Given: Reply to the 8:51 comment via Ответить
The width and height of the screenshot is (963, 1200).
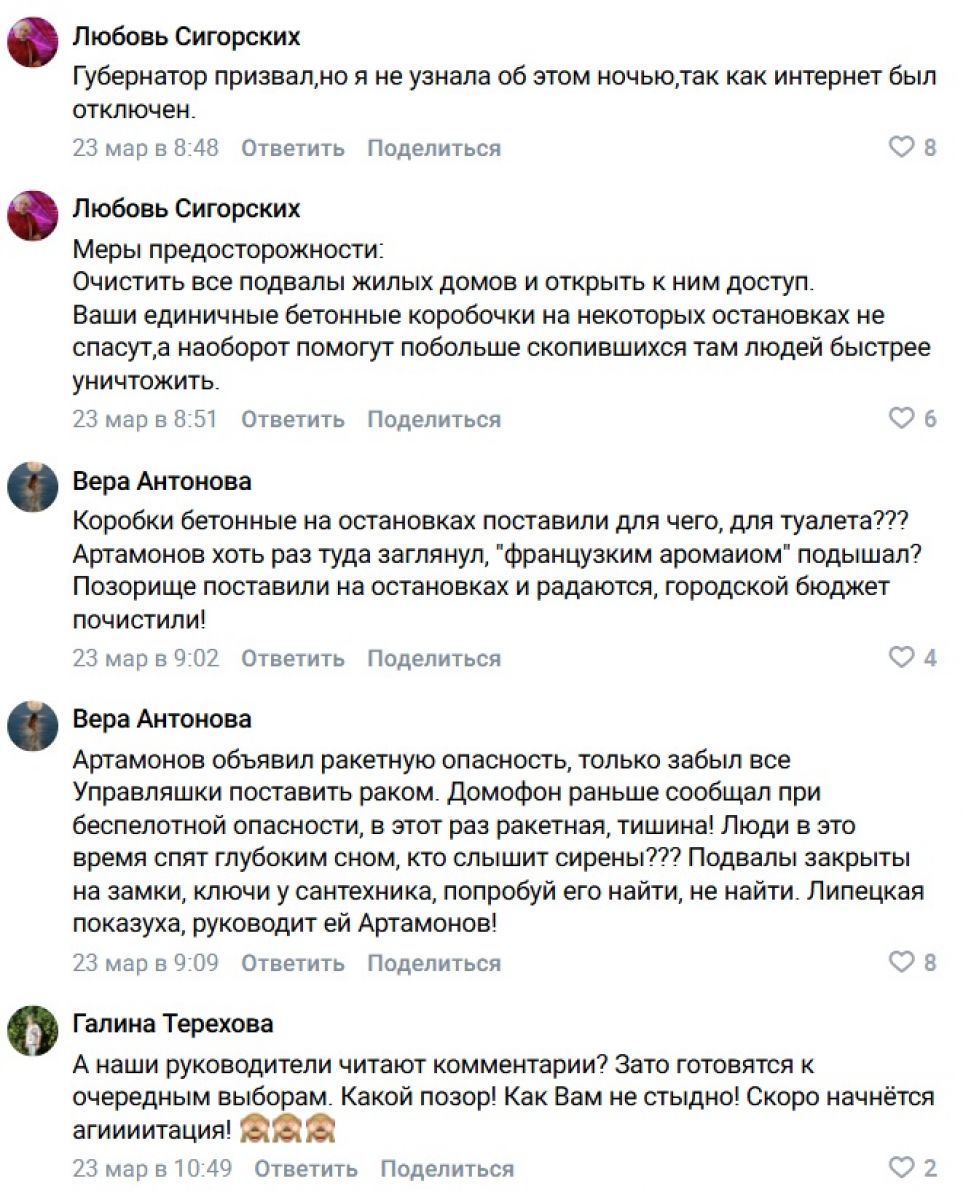Looking at the screenshot, I should 293,420.
